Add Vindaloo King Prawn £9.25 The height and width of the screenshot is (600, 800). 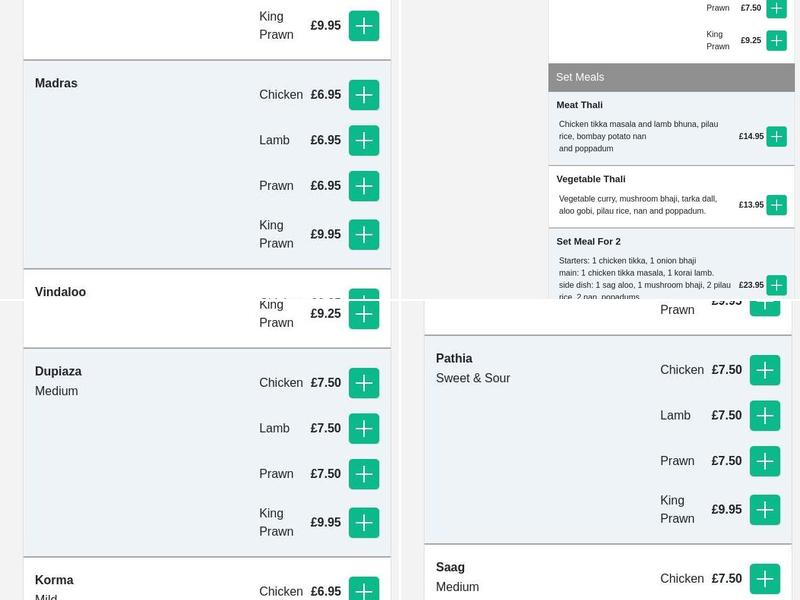[364, 314]
